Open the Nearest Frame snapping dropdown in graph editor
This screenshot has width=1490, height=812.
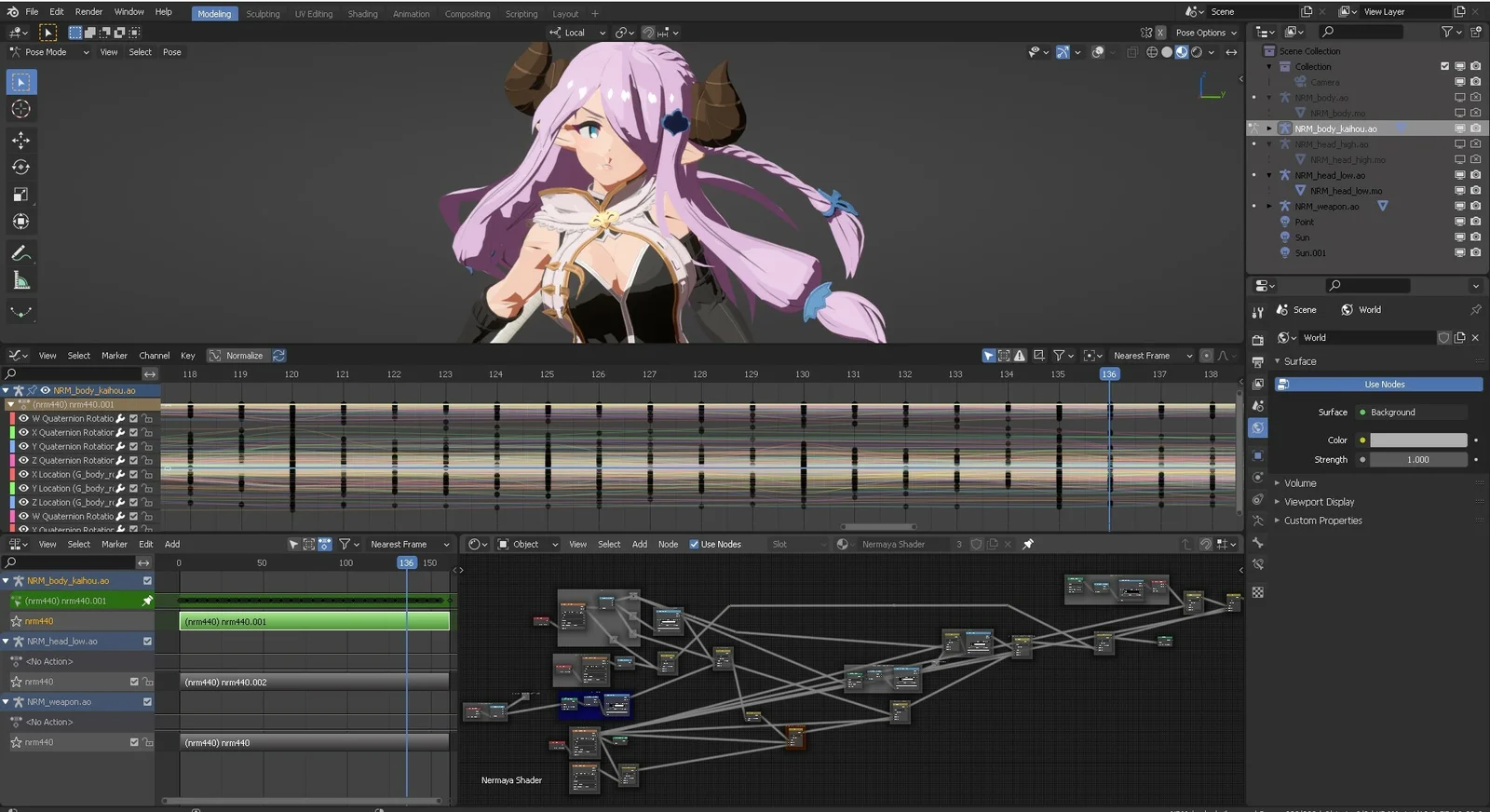click(x=1152, y=356)
